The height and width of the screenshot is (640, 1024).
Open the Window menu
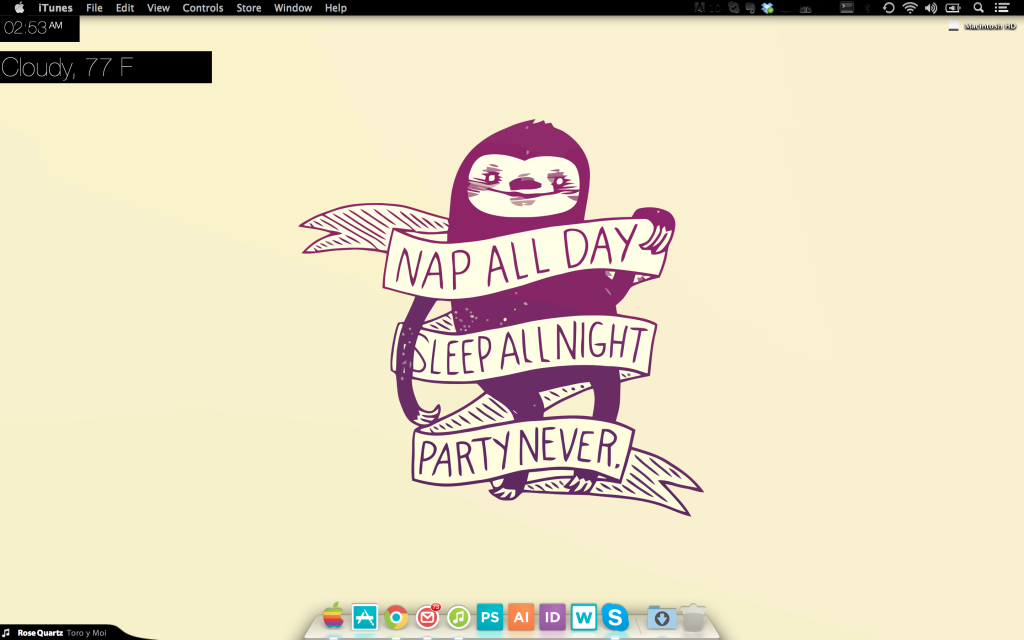coord(293,8)
